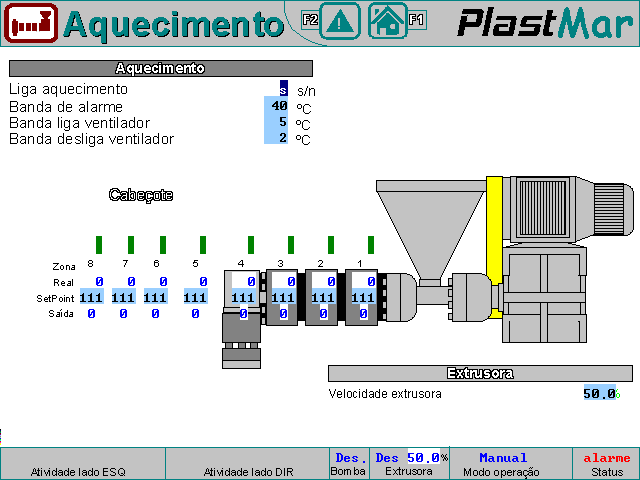The width and height of the screenshot is (640, 480).
Task: Select the zone 8 SetPoint field
Action: 92,298
